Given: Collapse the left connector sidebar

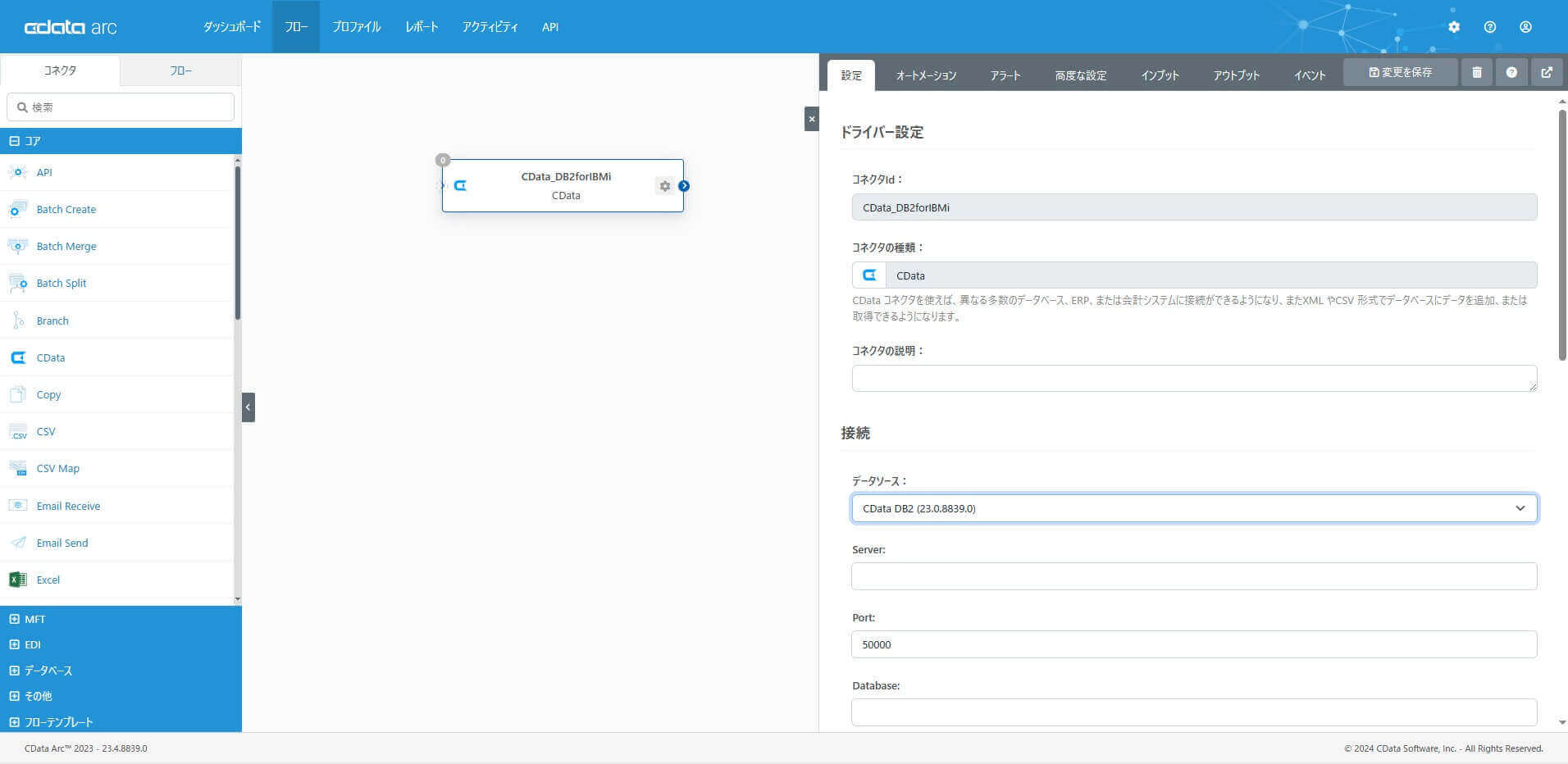Looking at the screenshot, I should 248,407.
